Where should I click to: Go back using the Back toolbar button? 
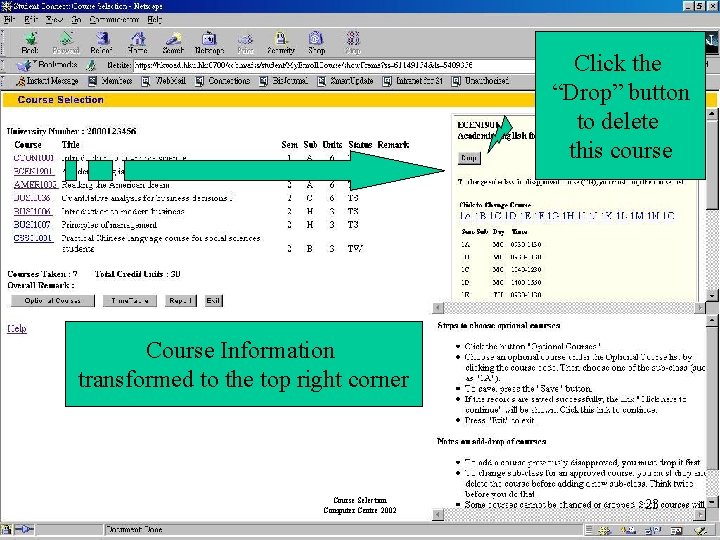point(29,43)
